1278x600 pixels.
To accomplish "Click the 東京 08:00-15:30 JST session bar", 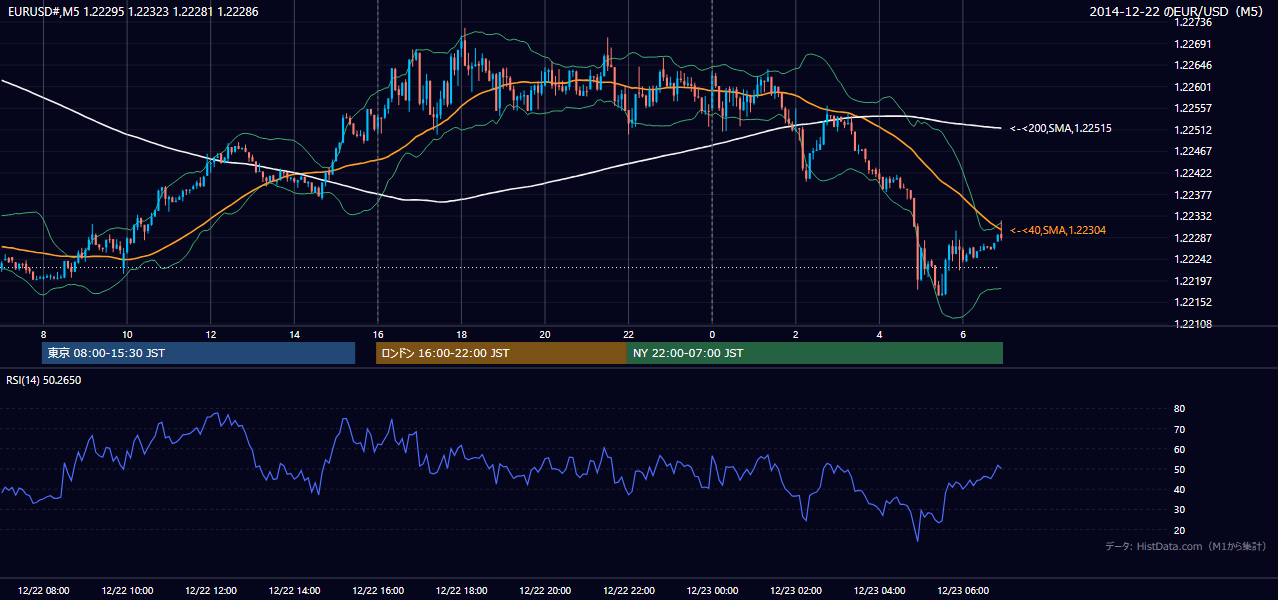I will click(198, 353).
